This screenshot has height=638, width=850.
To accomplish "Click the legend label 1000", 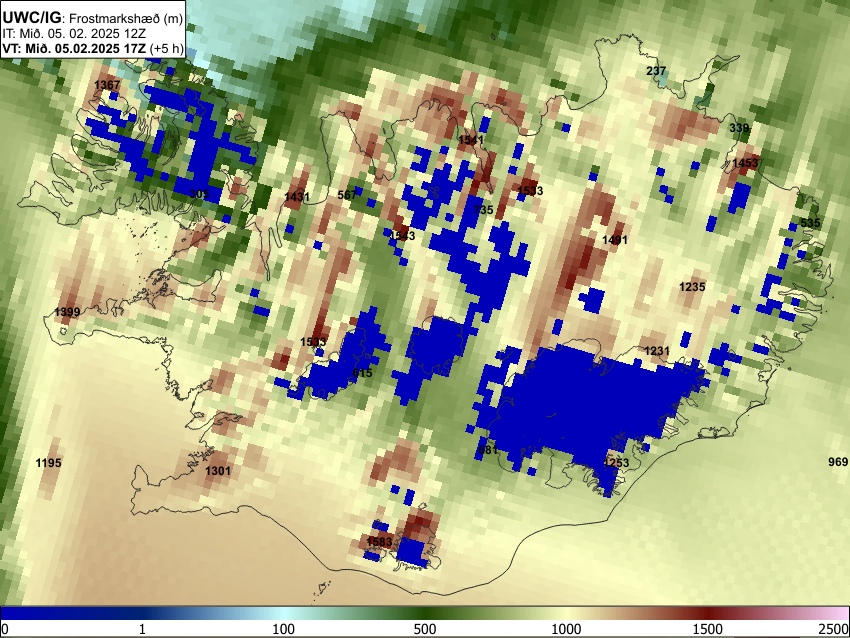I will tap(566, 629).
